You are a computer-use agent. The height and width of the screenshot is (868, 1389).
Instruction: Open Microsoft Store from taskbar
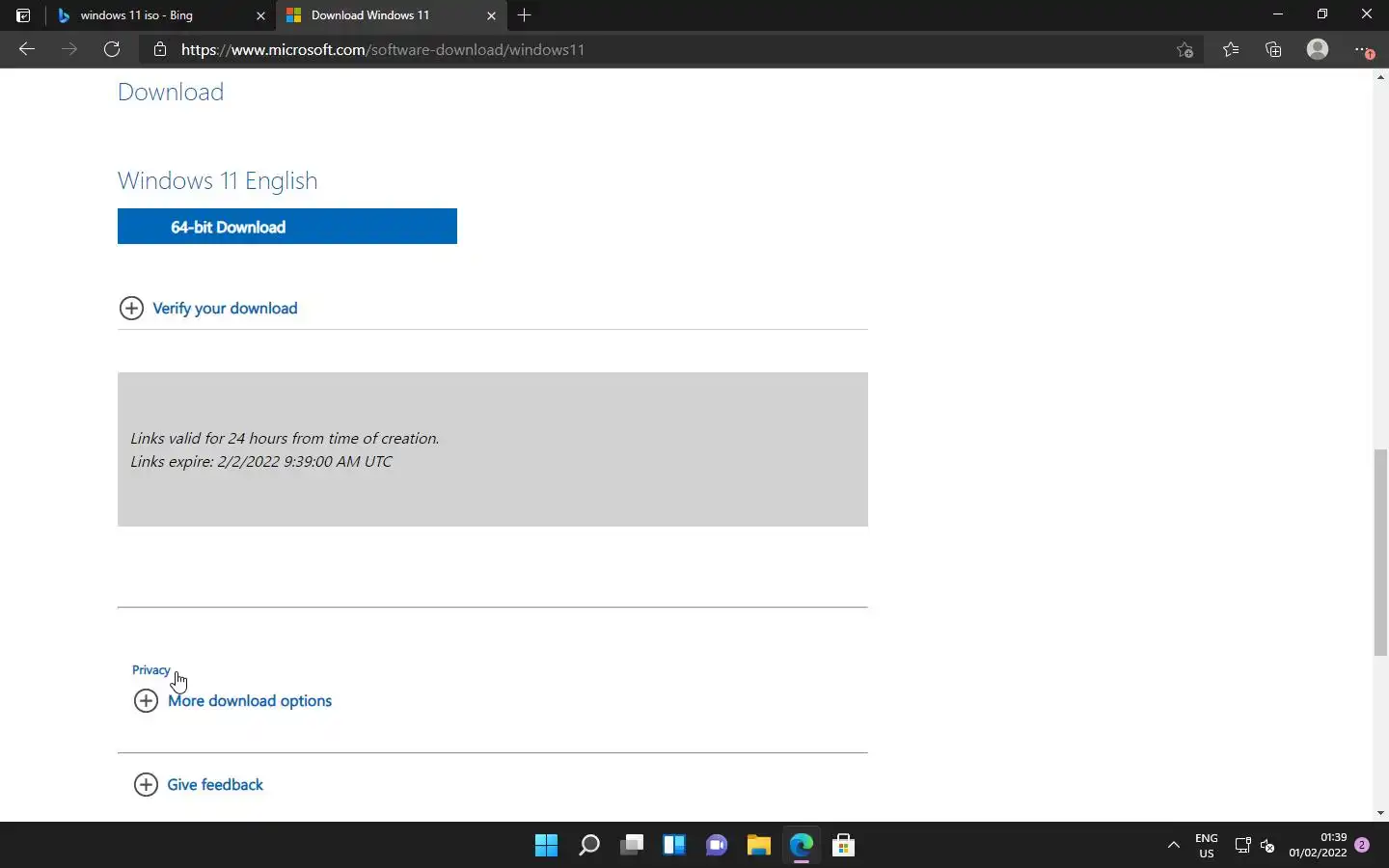click(843, 846)
